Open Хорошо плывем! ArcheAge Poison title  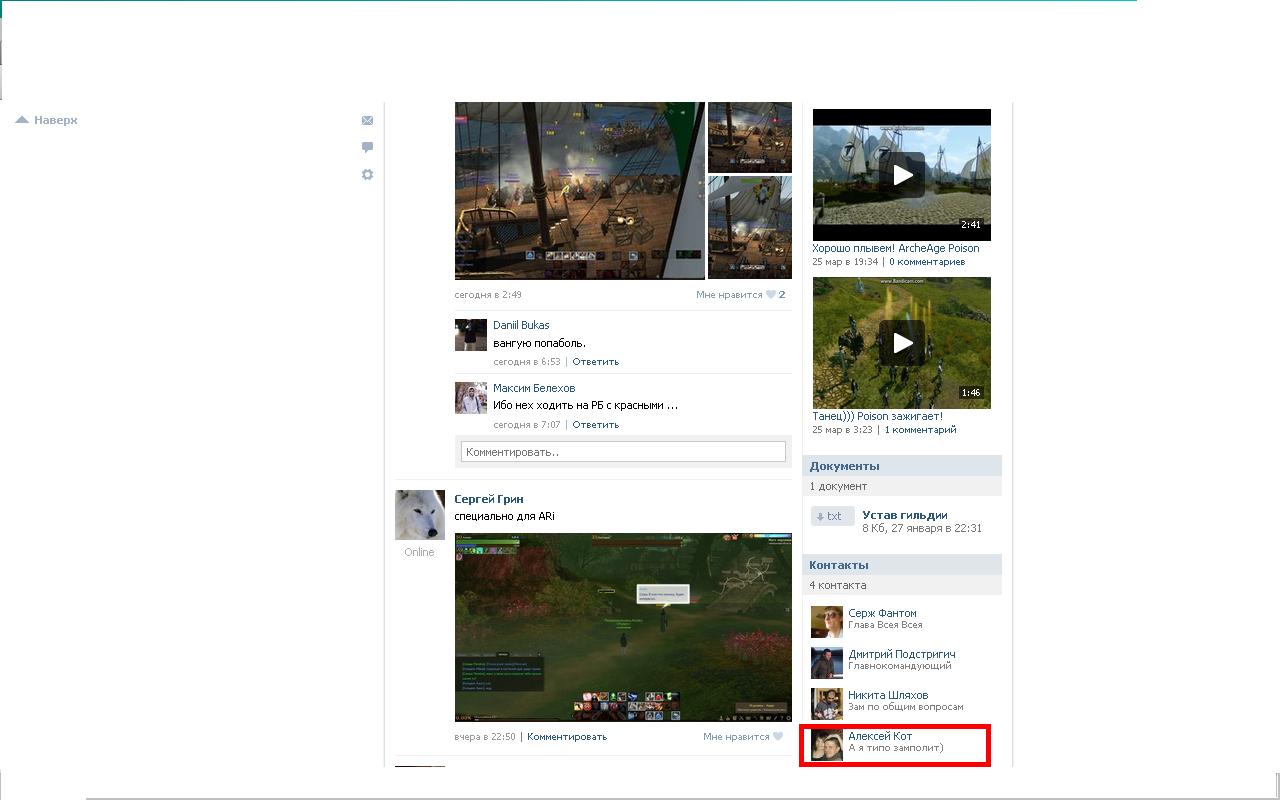pyautogui.click(x=896, y=249)
